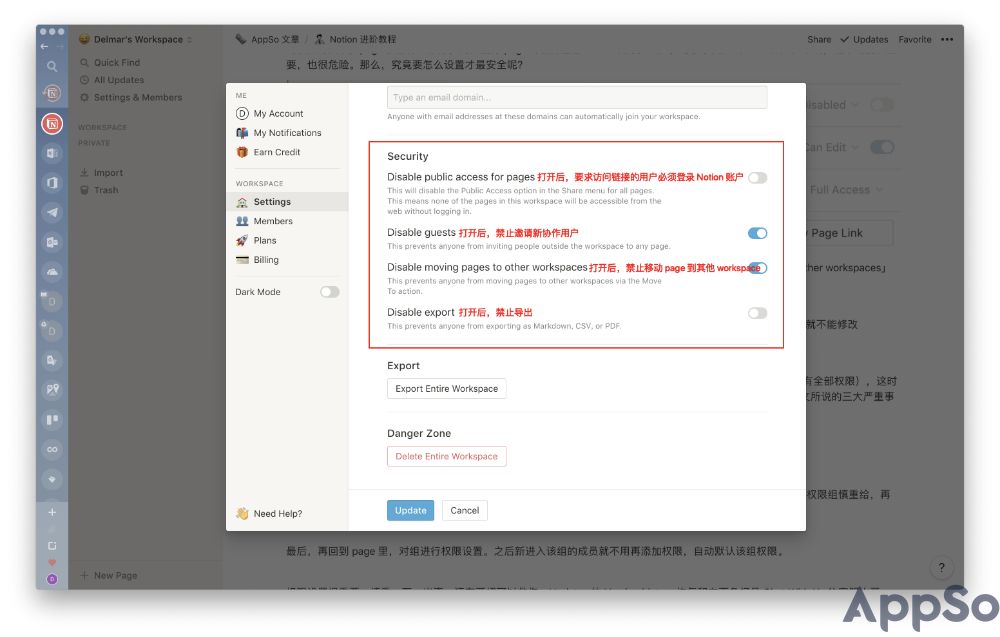The height and width of the screenshot is (637, 1000).
Task: Open the search magnifier in the app sidebar
Action: pos(52,66)
